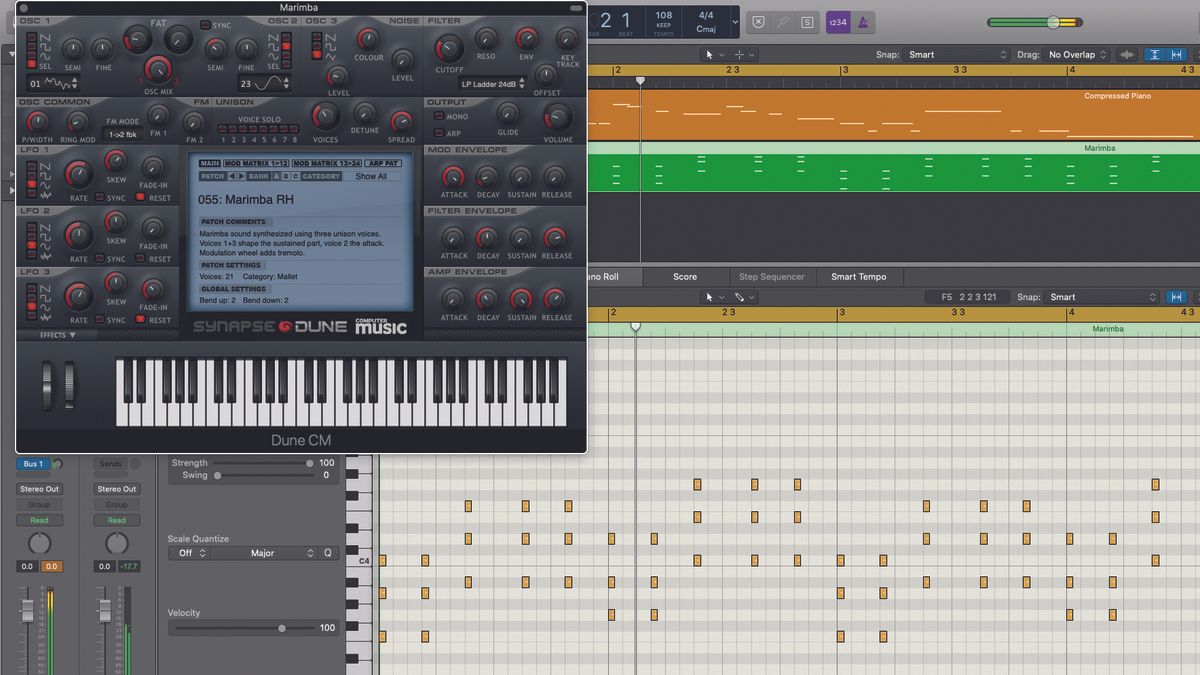Select the Brush tool in the Piano Roll

(740, 296)
